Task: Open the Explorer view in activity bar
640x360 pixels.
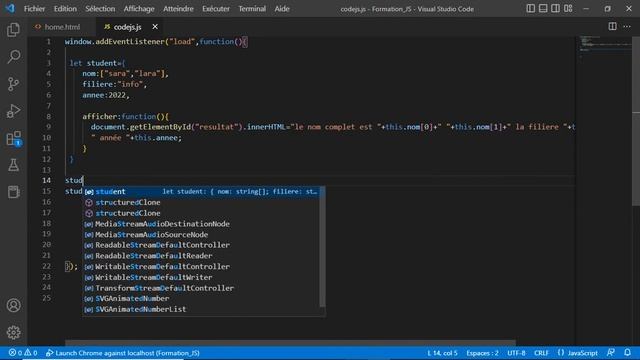Action: pos(13,30)
